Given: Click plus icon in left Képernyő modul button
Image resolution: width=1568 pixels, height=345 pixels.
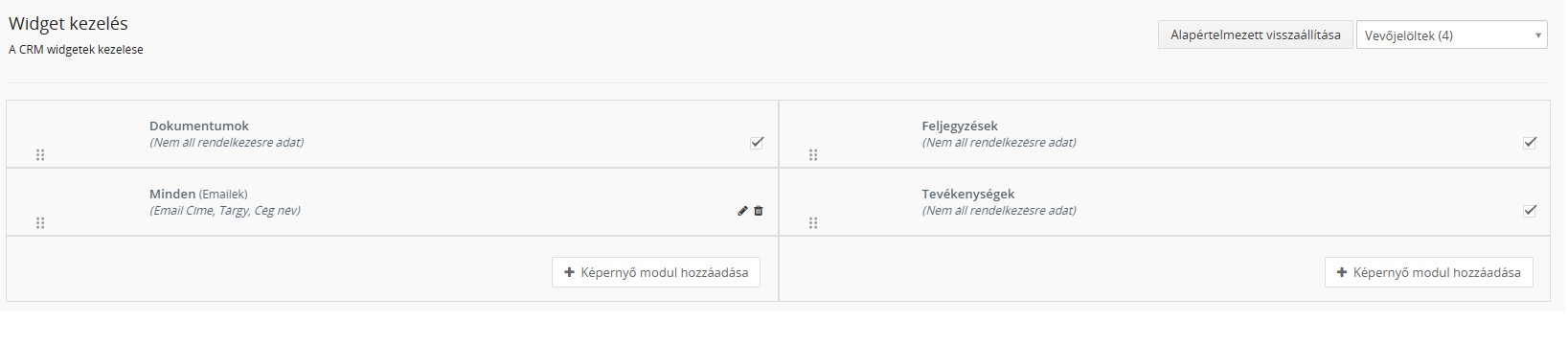Looking at the screenshot, I should pos(569,272).
